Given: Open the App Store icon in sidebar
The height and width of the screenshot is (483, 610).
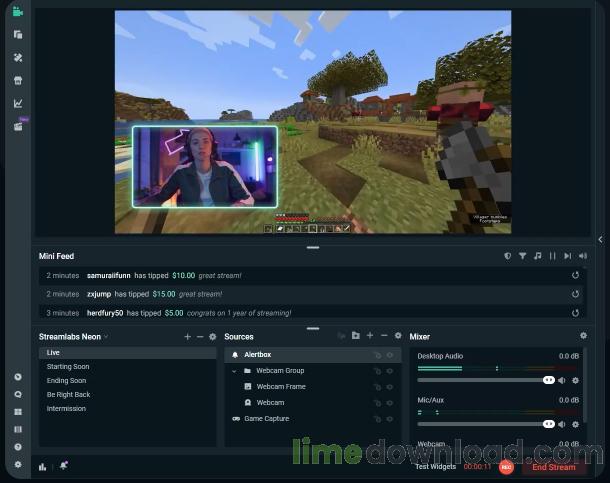Looking at the screenshot, I should coord(18,80).
